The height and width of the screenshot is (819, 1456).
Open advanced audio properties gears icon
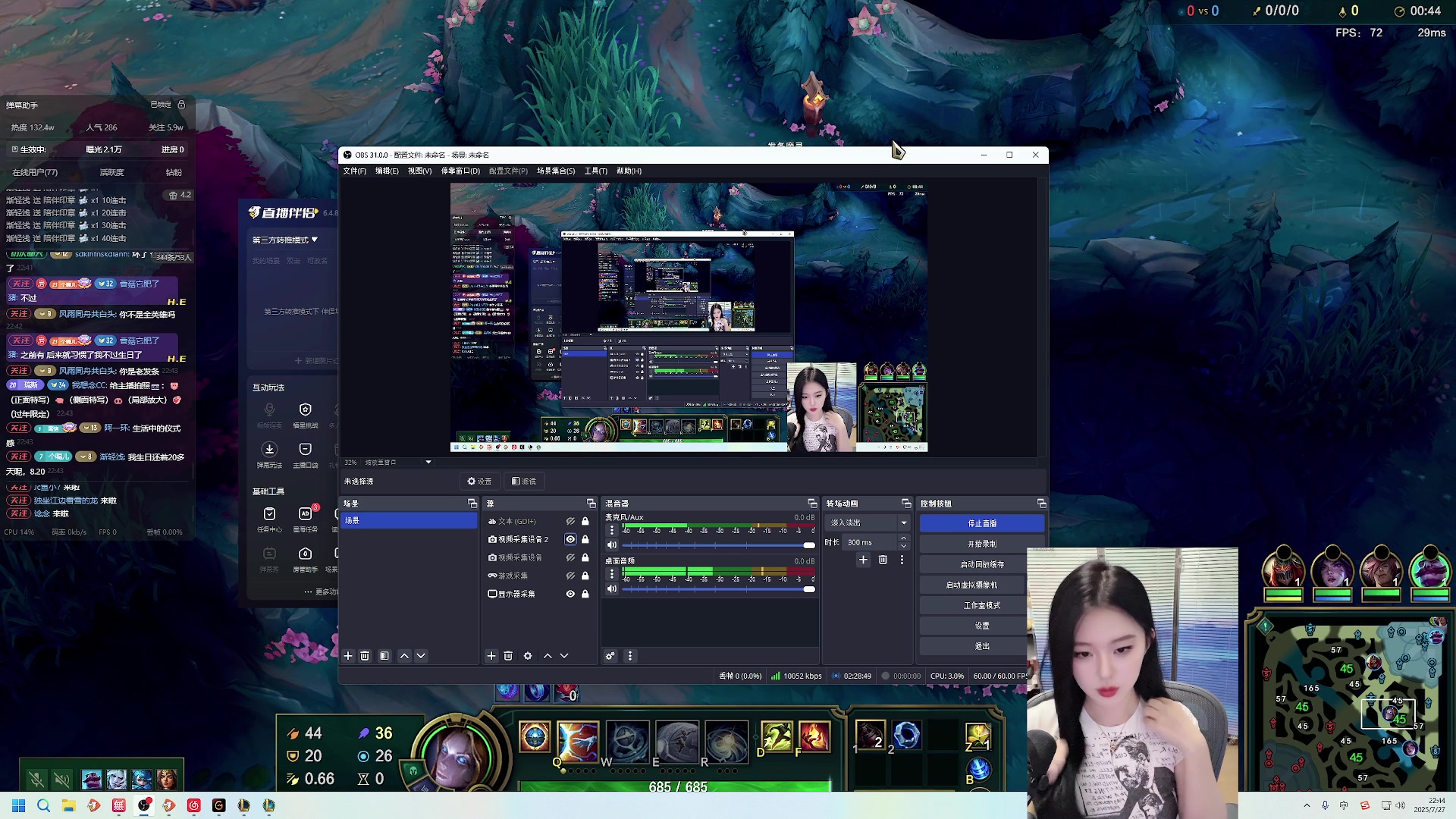click(610, 656)
